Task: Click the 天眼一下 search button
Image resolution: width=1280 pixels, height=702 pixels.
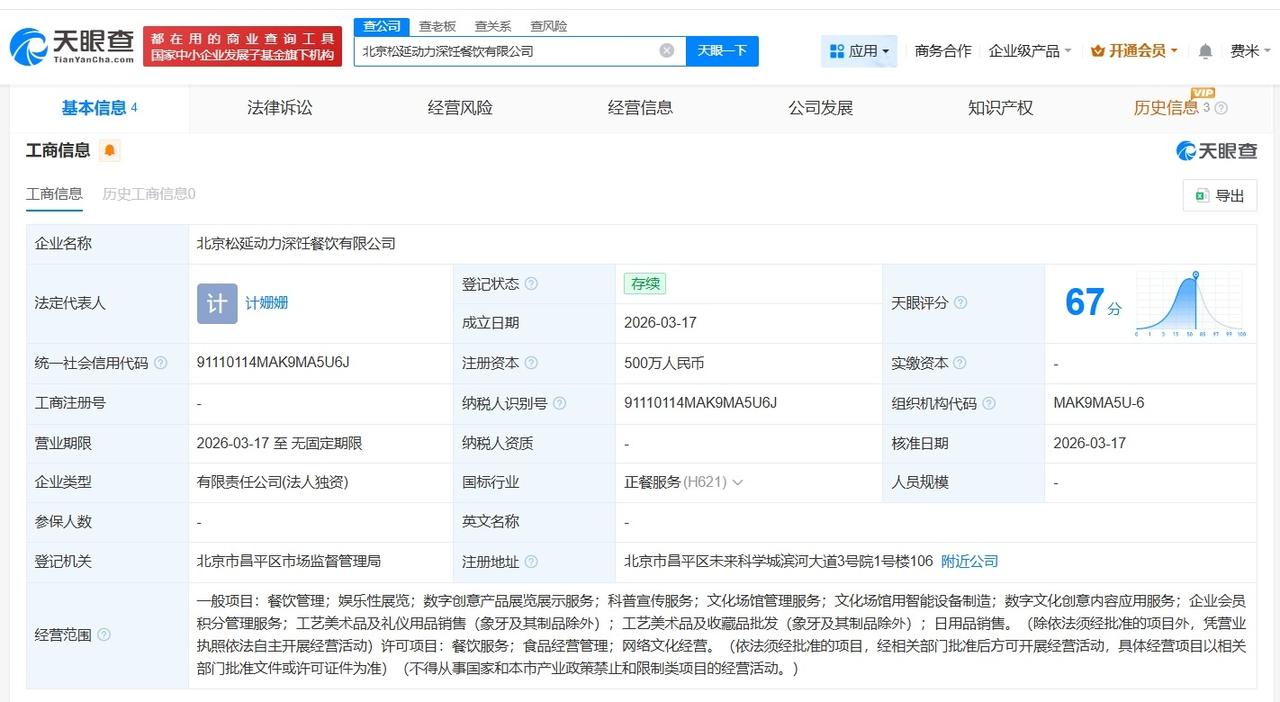Action: (722, 50)
